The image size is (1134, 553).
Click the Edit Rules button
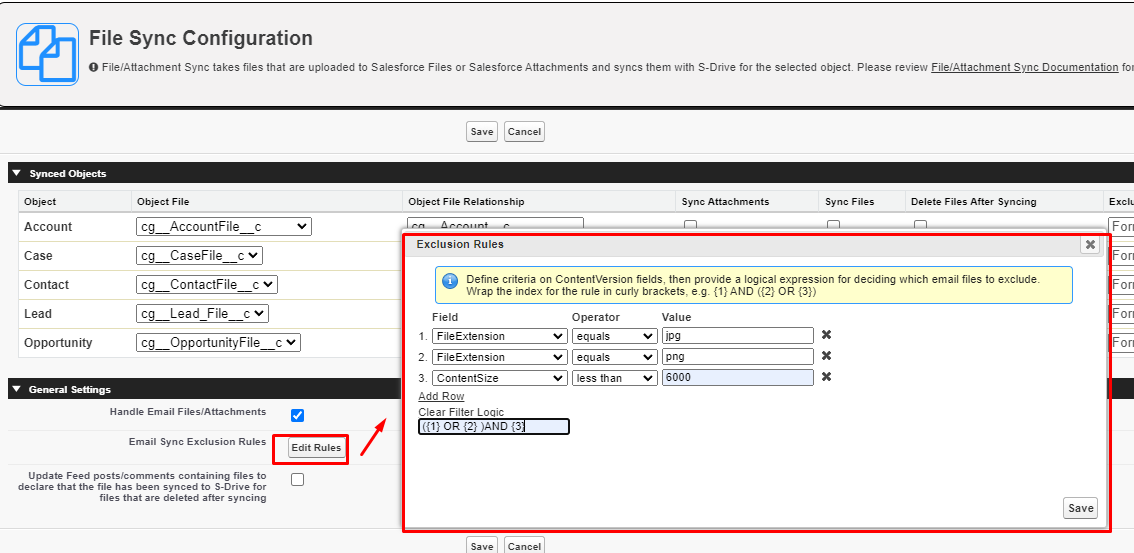coord(316,448)
